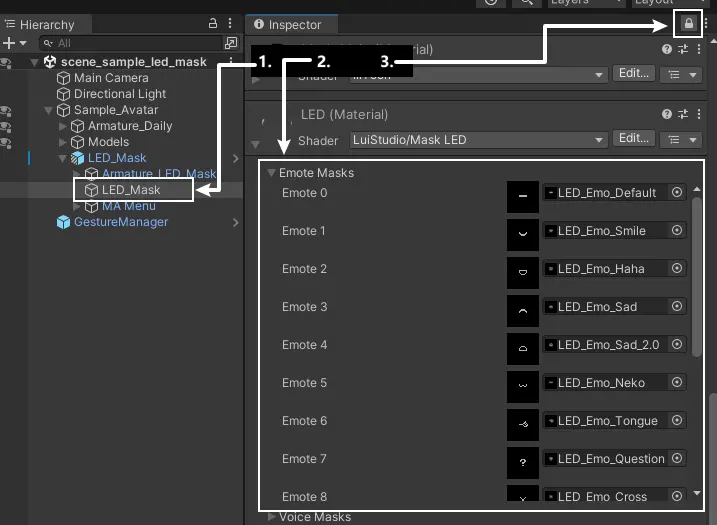717x525 pixels.
Task: Click Hierarchy add (+) button
Action: coord(9,43)
